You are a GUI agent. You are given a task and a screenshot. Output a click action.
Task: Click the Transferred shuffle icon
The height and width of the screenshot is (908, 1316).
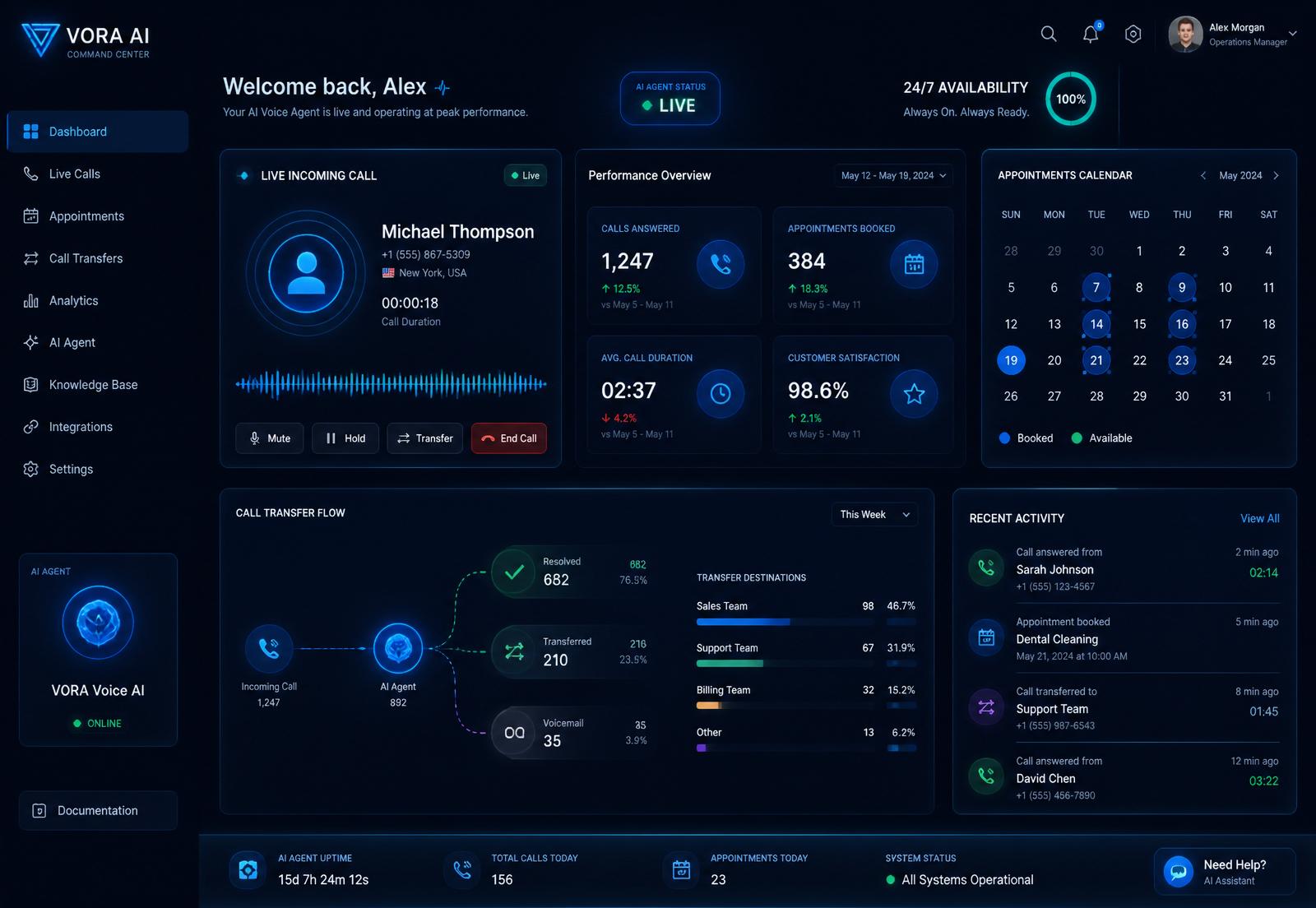click(x=514, y=652)
